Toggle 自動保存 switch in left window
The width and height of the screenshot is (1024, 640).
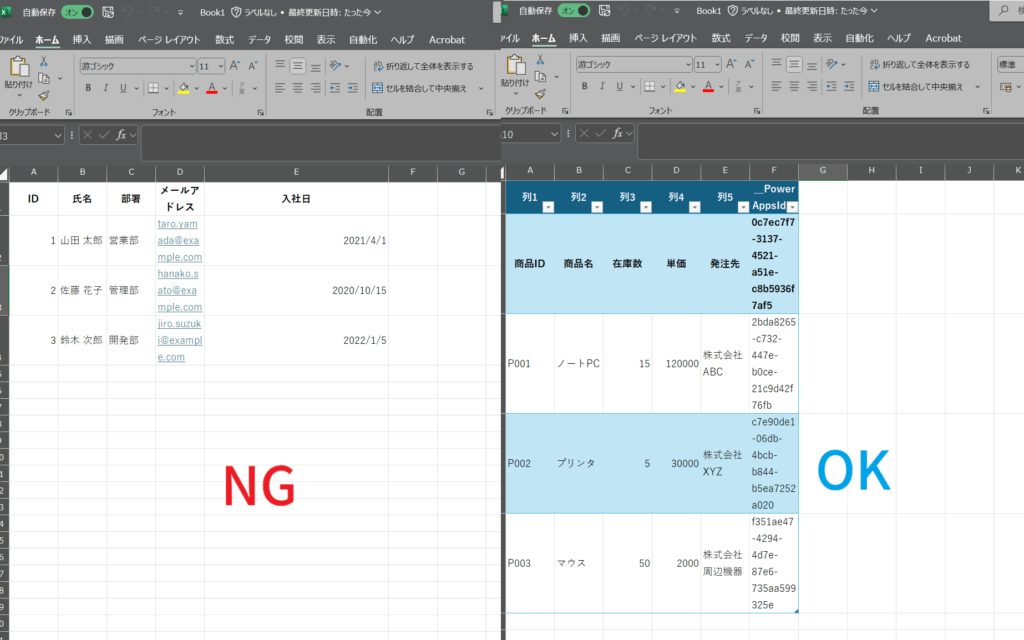point(77,11)
